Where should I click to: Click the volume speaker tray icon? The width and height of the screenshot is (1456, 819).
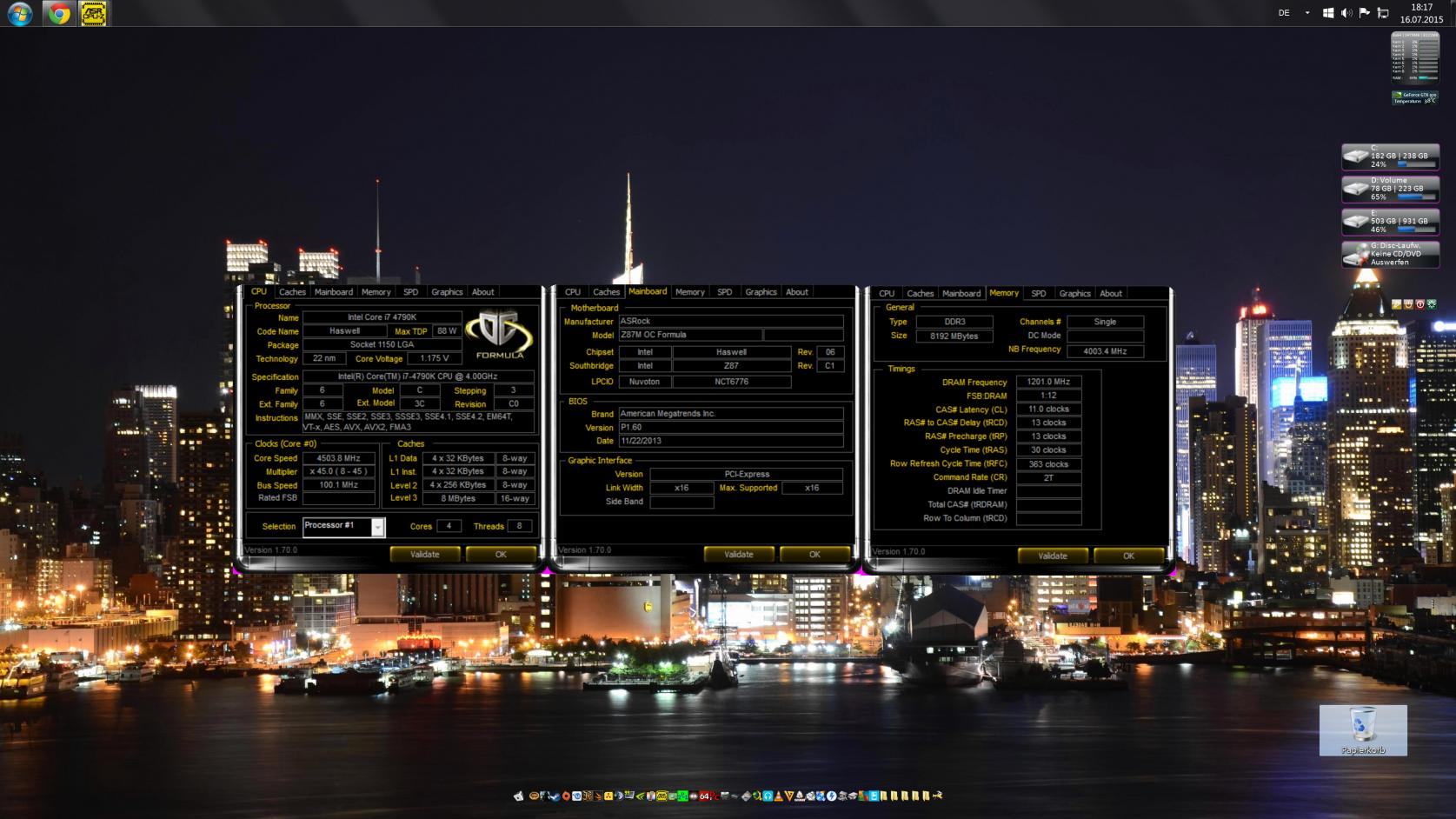coord(1346,13)
